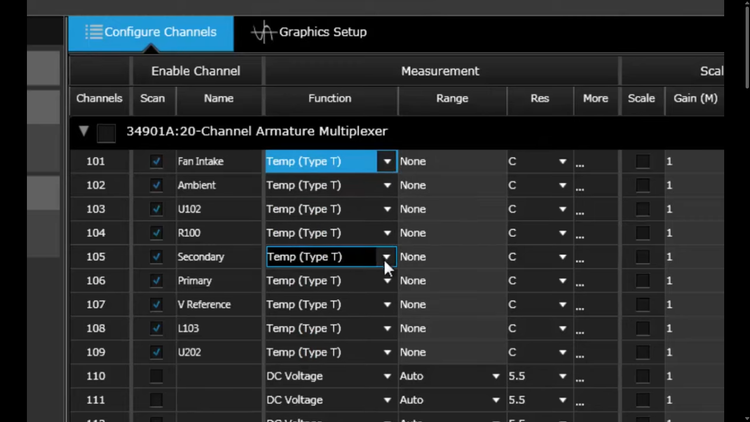Click the Configure Channels list icon
Image resolution: width=750 pixels, height=422 pixels.
(x=93, y=32)
